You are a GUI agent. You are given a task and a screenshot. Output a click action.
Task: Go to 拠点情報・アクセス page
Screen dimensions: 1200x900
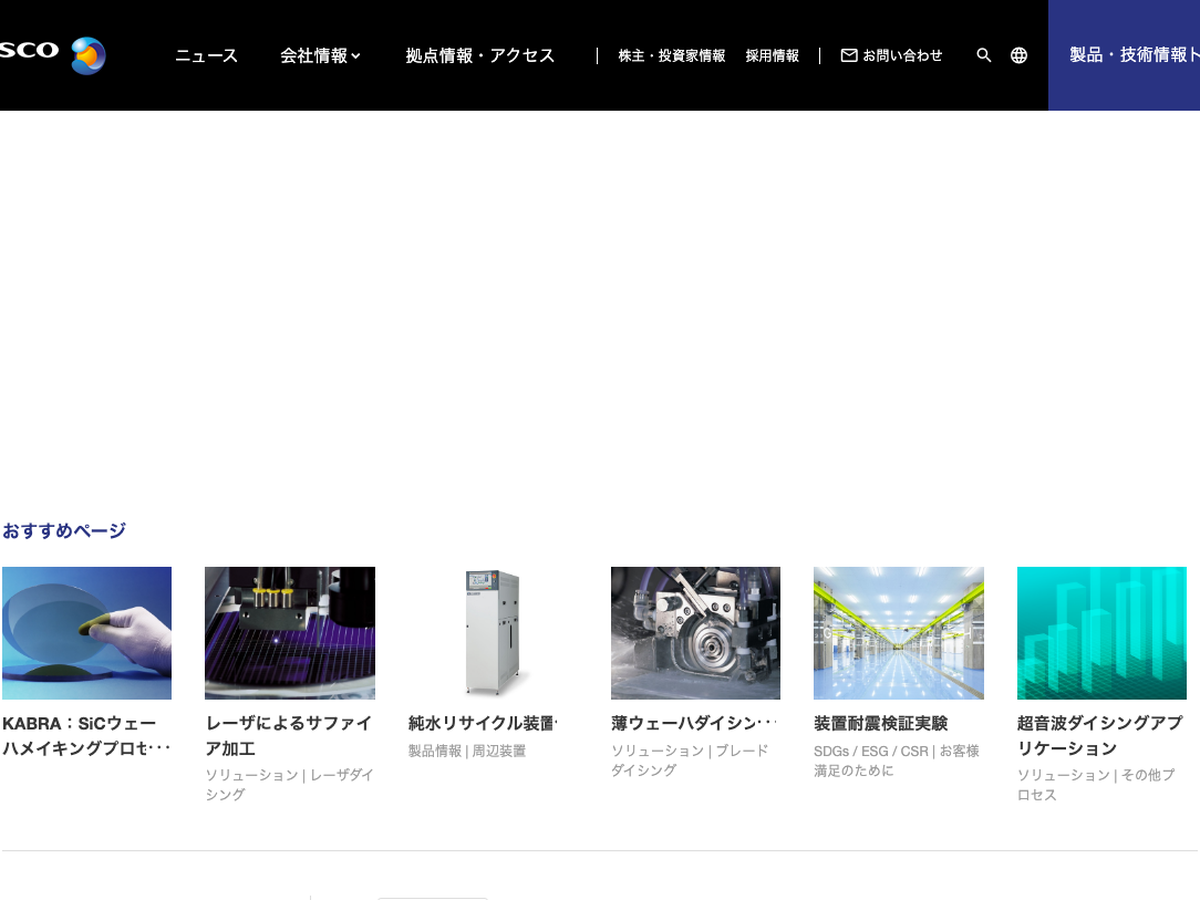(480, 56)
